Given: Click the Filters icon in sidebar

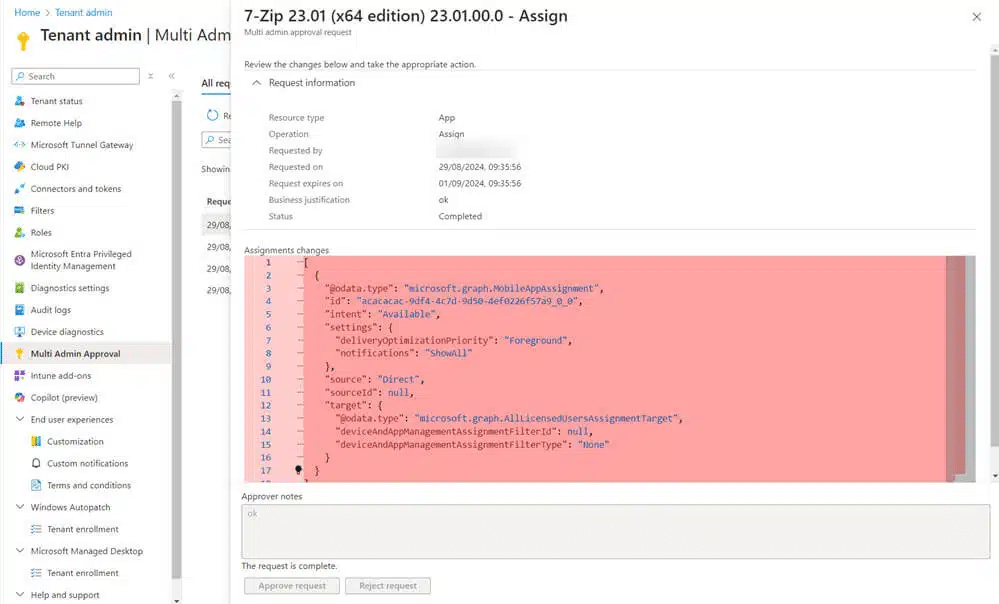Looking at the screenshot, I should (x=20, y=211).
